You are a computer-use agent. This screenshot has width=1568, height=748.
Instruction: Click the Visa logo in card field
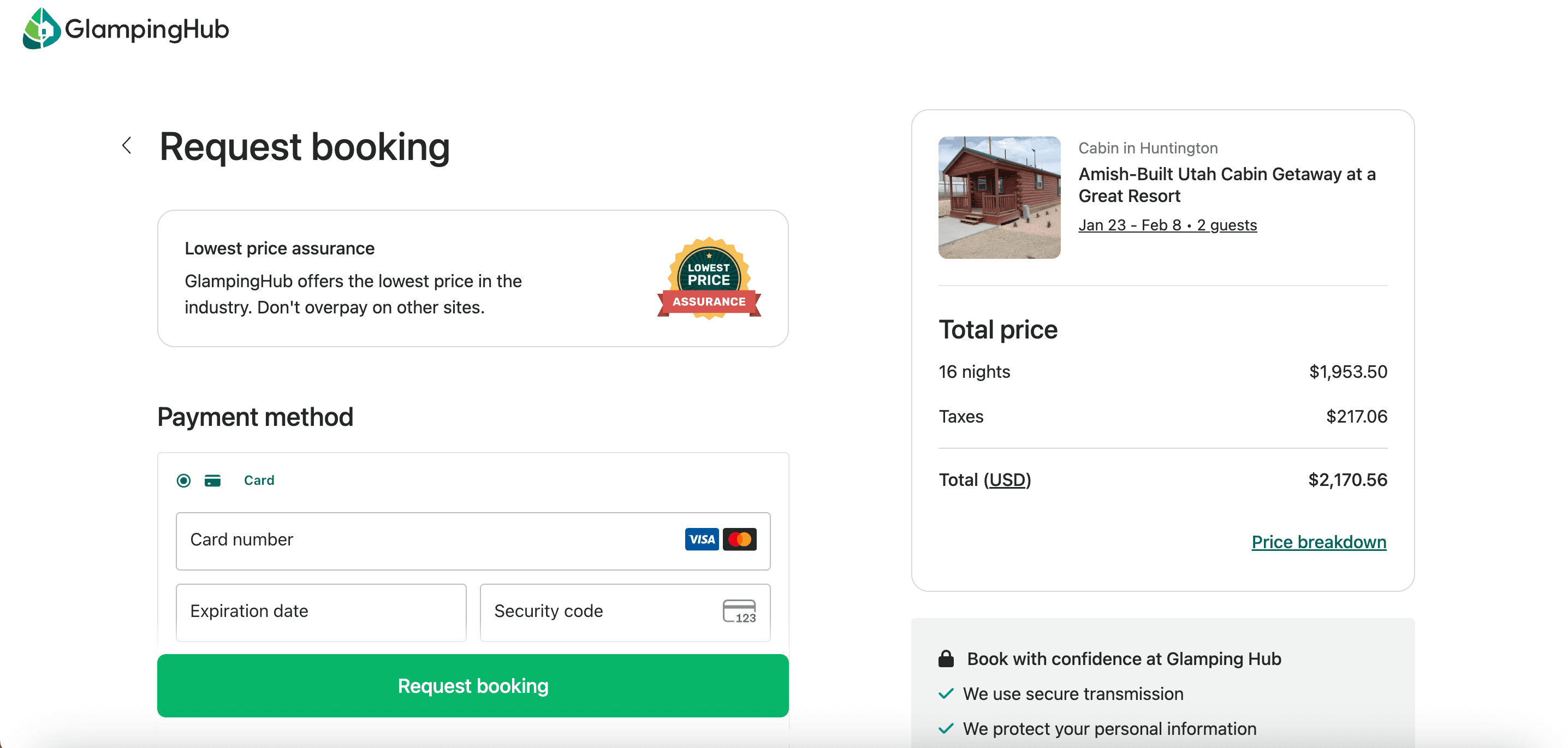tap(701, 539)
